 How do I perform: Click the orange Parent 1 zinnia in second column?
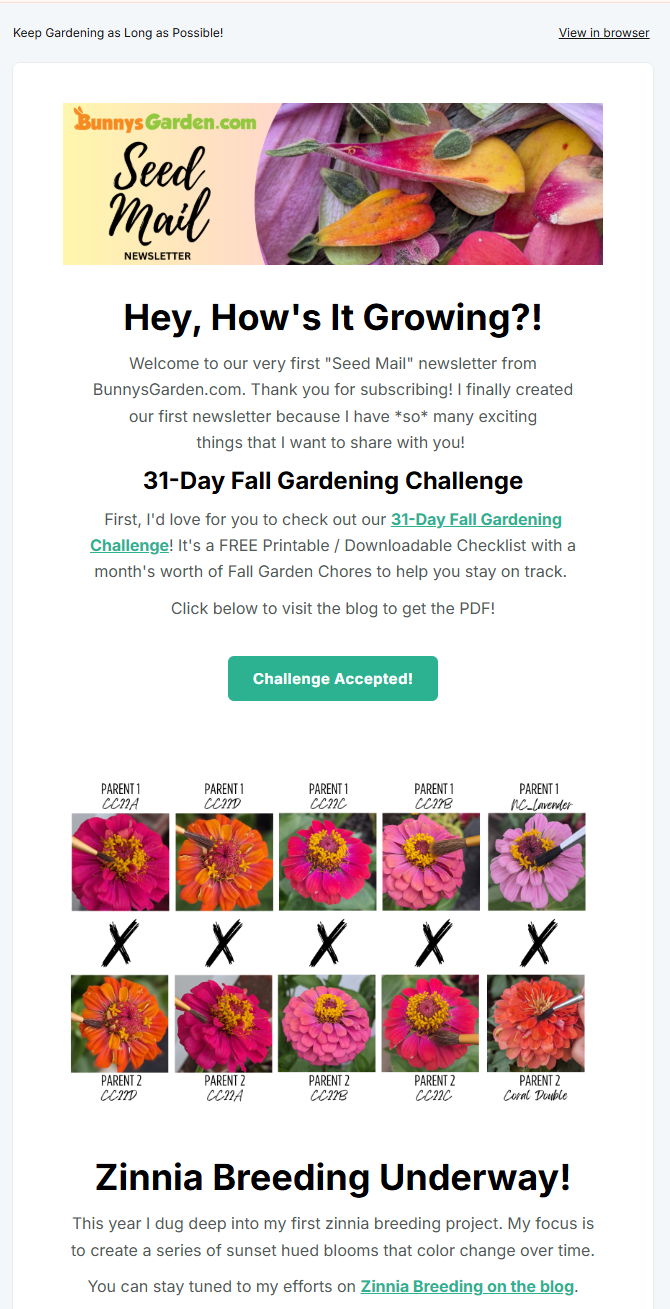pos(224,861)
